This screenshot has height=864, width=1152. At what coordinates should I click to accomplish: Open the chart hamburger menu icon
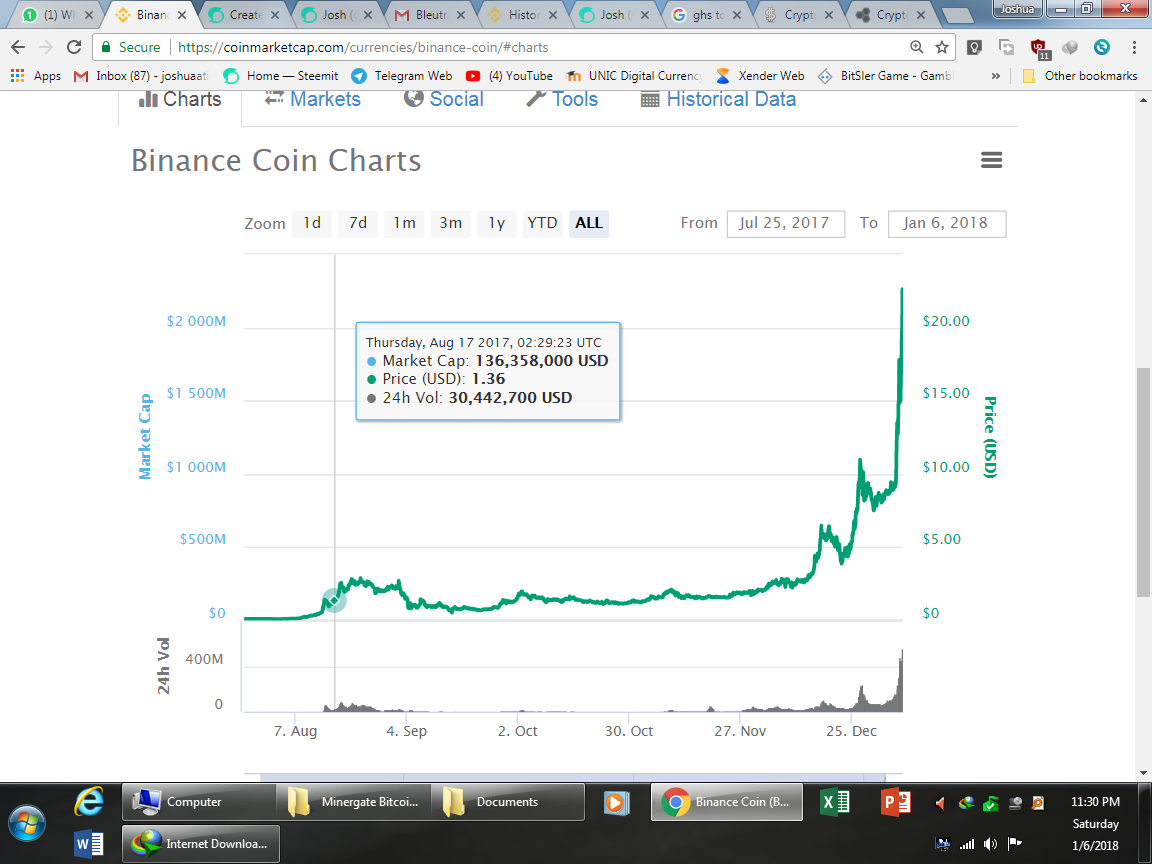(991, 160)
